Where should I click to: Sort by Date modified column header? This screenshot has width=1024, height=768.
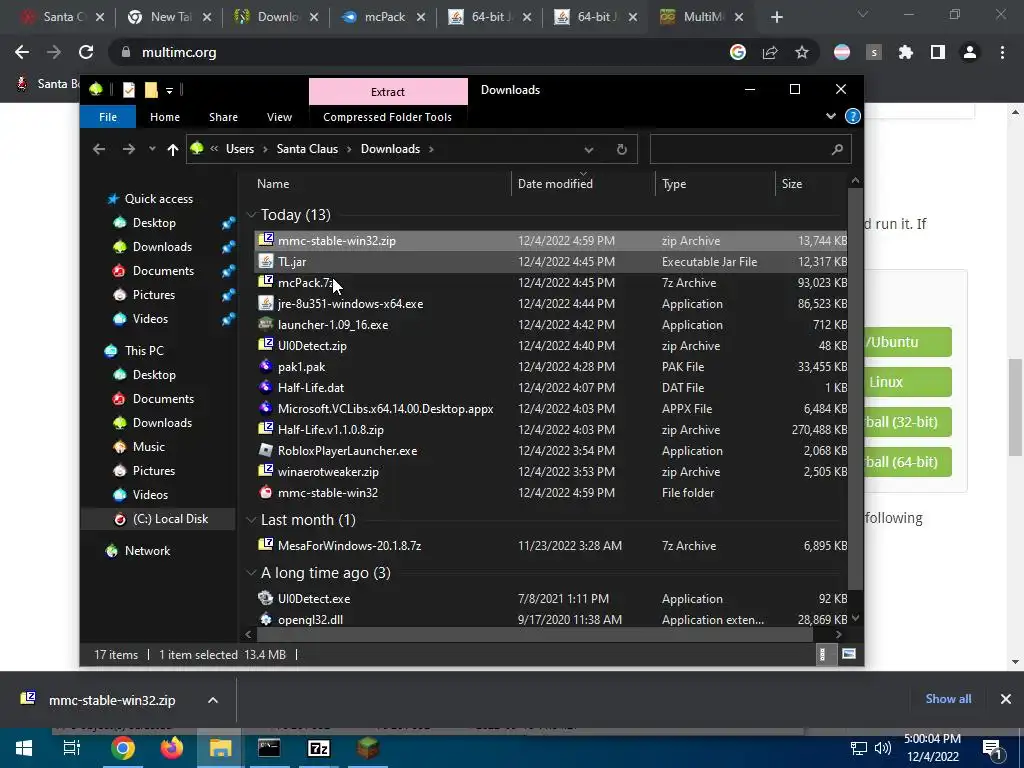[x=555, y=184]
